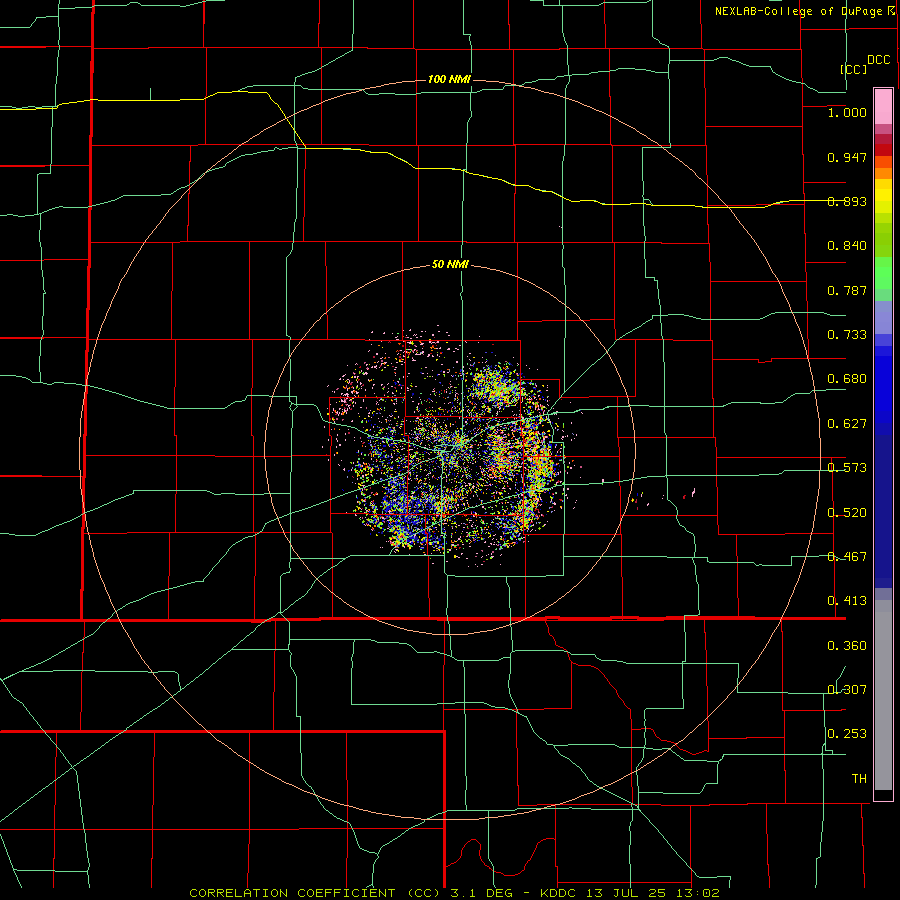This screenshot has height=900, width=900.
Task: Click the 0.627 color scale value
Action: 847,424
